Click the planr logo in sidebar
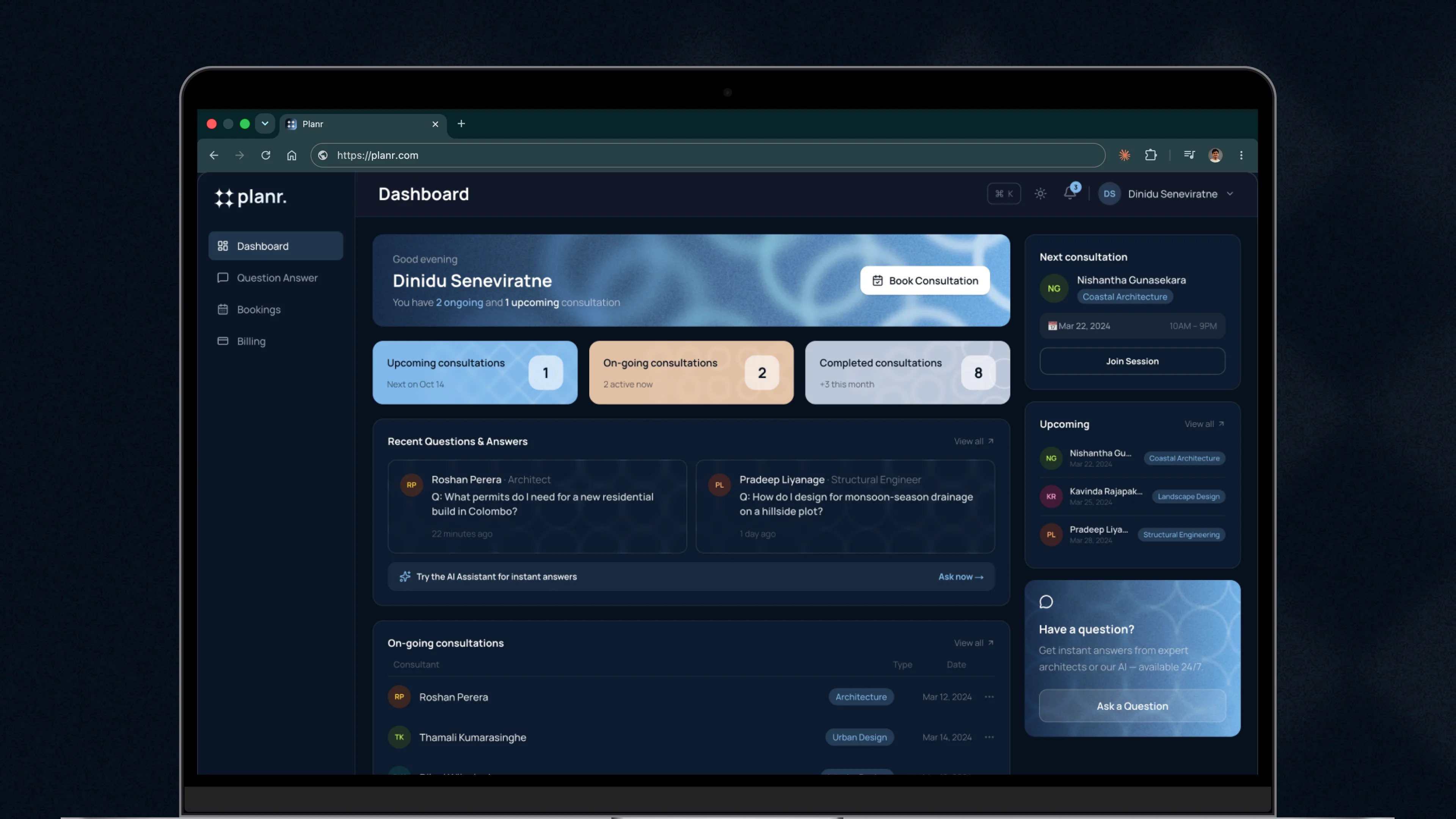This screenshot has height=819, width=1456. [250, 197]
